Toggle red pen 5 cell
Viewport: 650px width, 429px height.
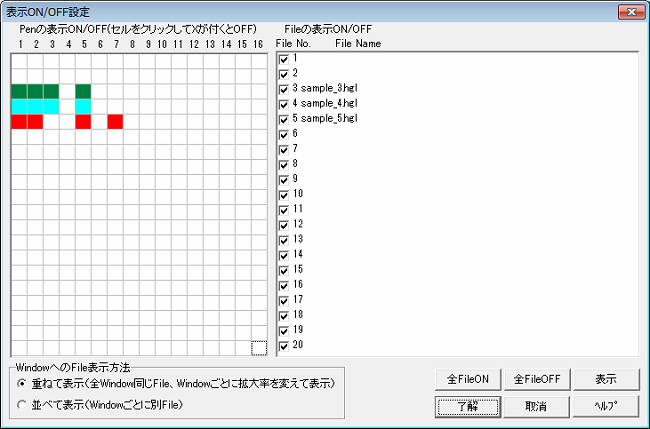pos(83,122)
